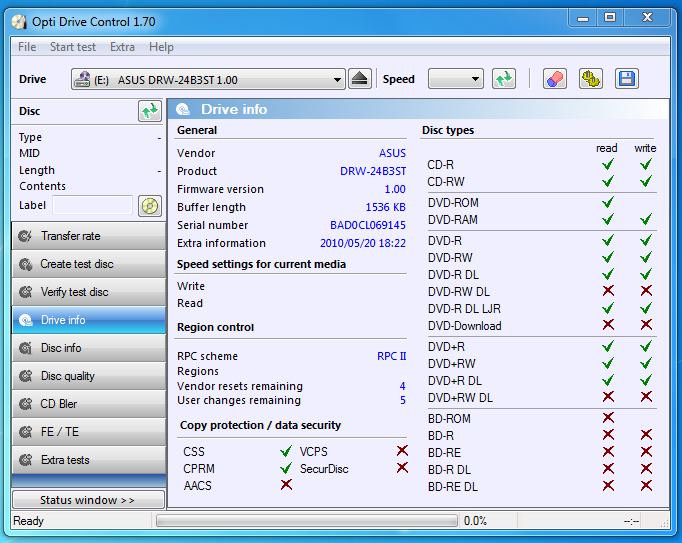Switch to the Transfer rate test
Image resolution: width=682 pixels, height=543 pixels.
pyautogui.click(x=89, y=236)
